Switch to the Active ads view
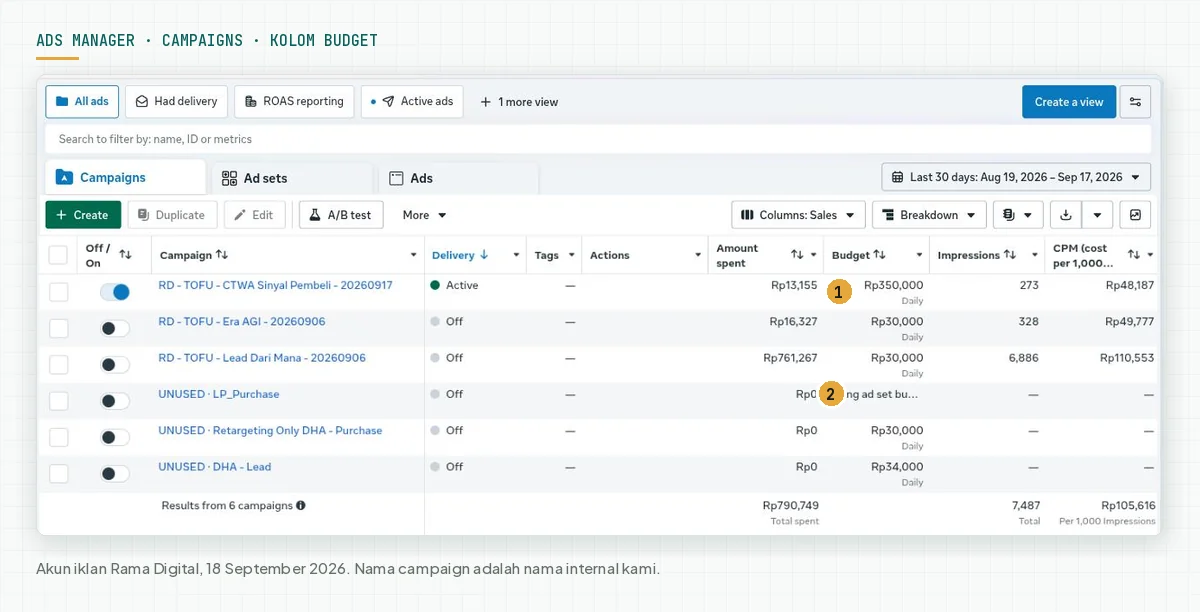The image size is (1200, 612). click(412, 102)
